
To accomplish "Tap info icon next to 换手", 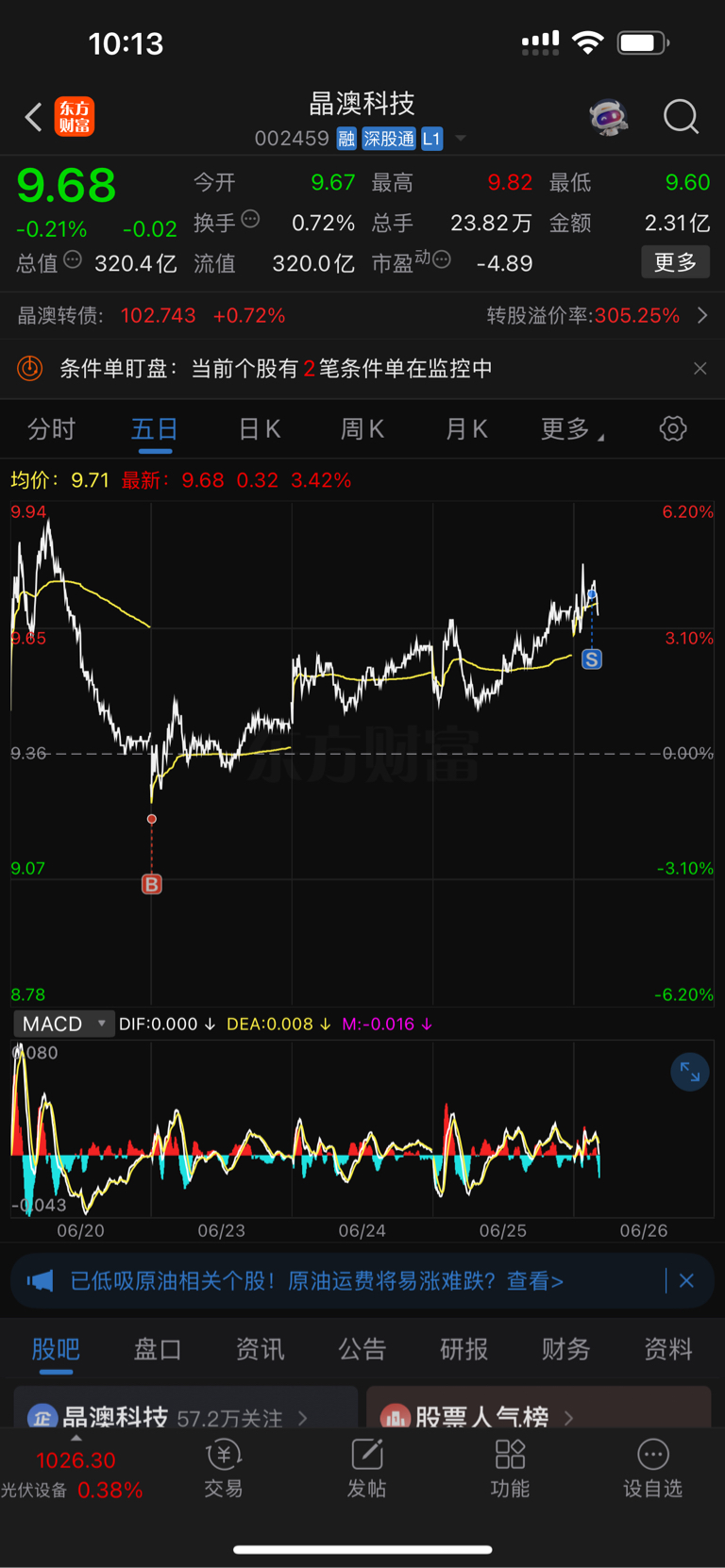I will (250, 219).
